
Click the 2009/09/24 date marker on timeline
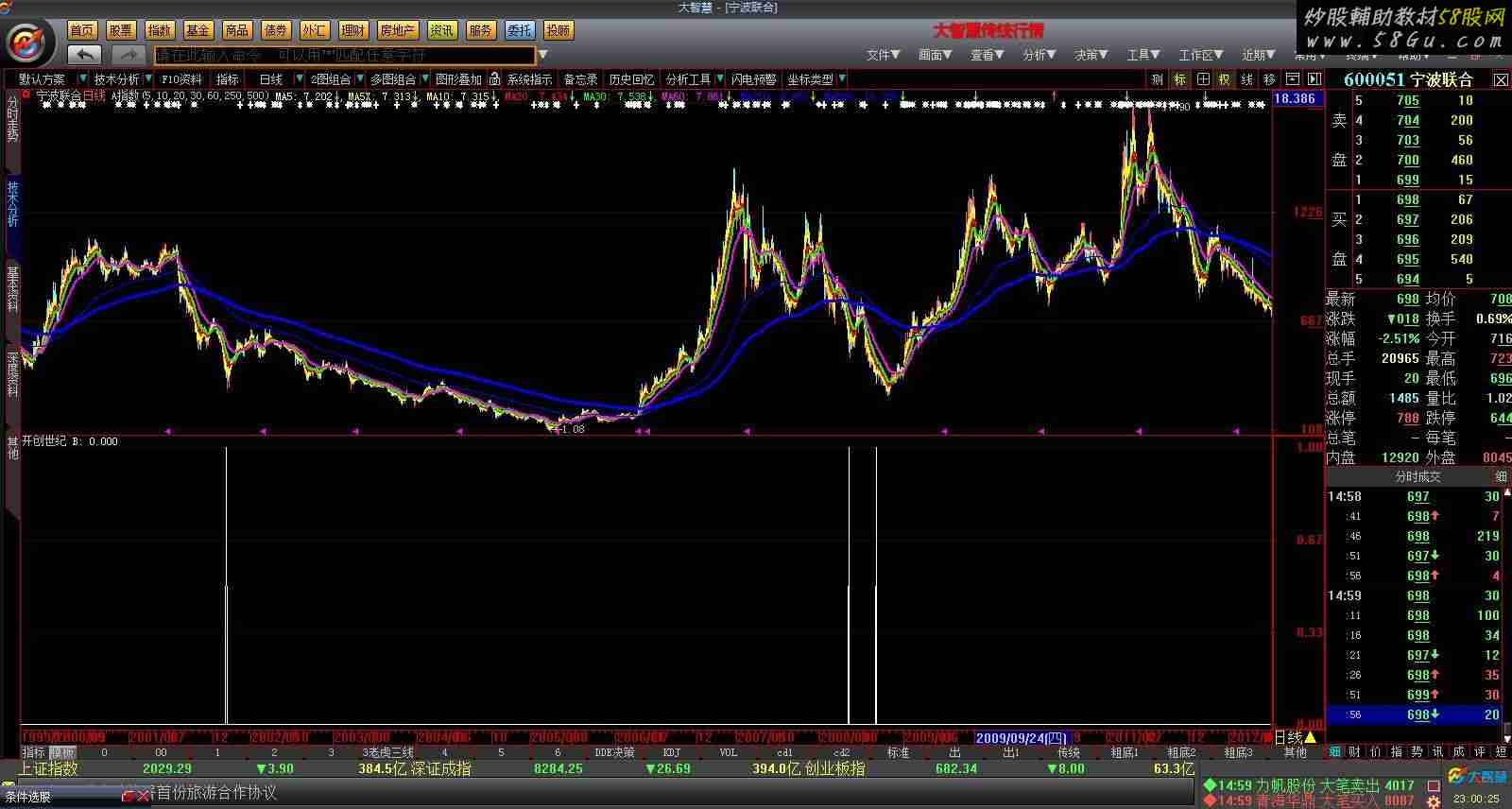click(x=1021, y=737)
